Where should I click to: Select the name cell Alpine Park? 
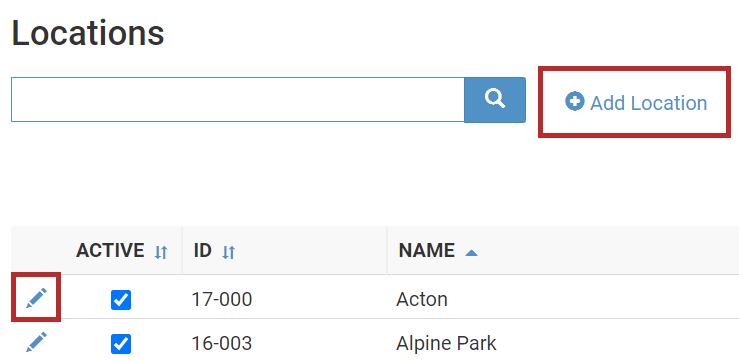(x=446, y=344)
